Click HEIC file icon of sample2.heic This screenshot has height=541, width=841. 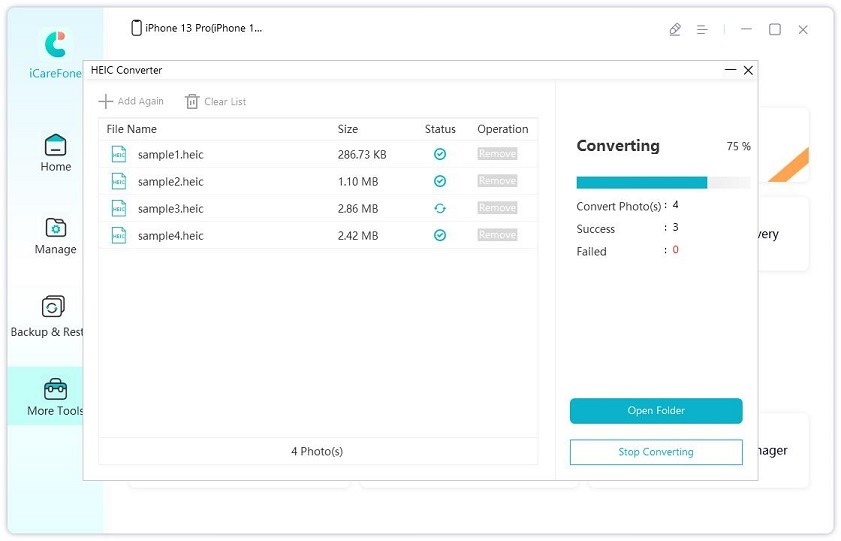tap(119, 181)
